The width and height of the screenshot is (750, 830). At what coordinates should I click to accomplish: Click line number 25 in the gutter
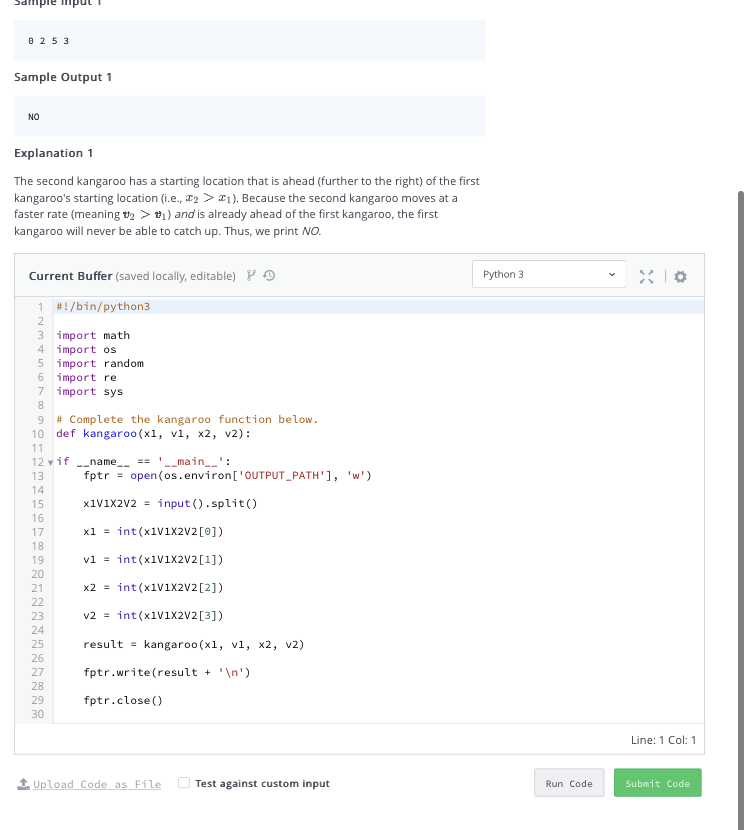point(37,644)
